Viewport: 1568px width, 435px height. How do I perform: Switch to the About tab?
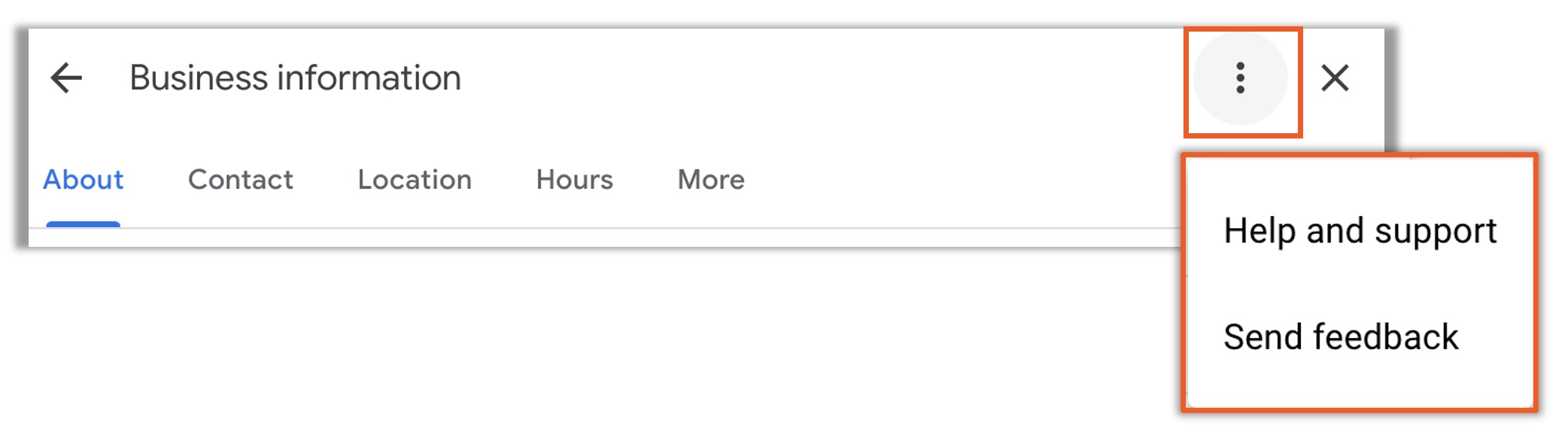[84, 180]
